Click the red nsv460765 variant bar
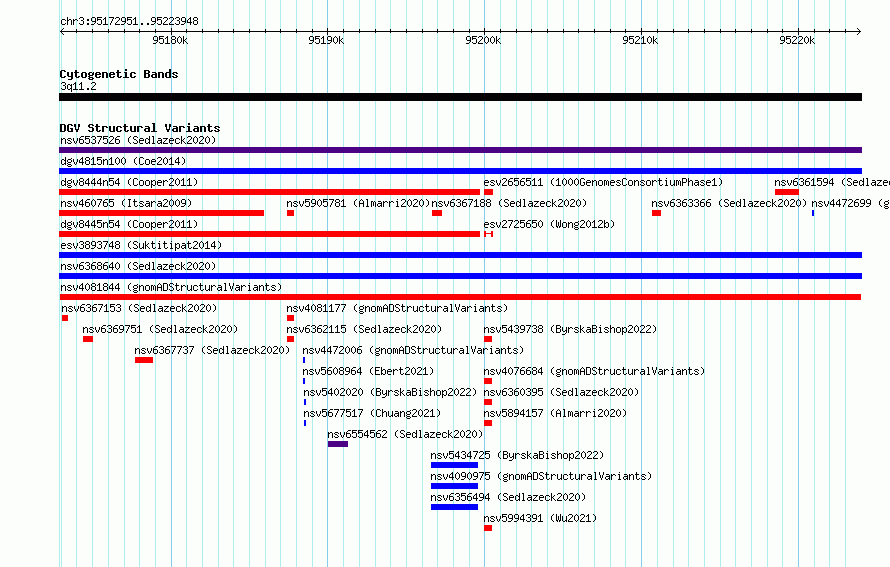 pos(162,213)
